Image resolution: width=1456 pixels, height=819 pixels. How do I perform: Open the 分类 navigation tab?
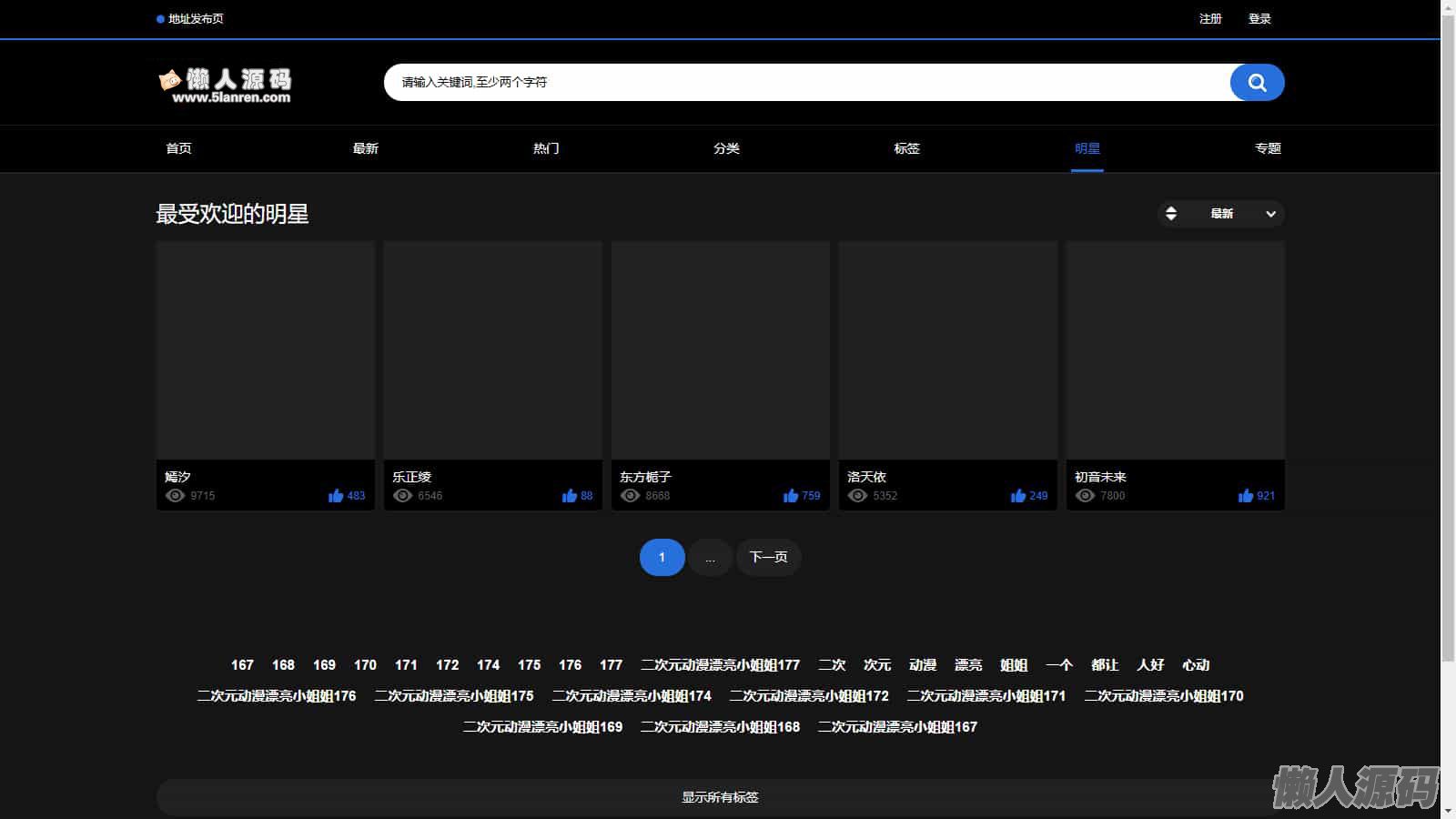pyautogui.click(x=726, y=148)
